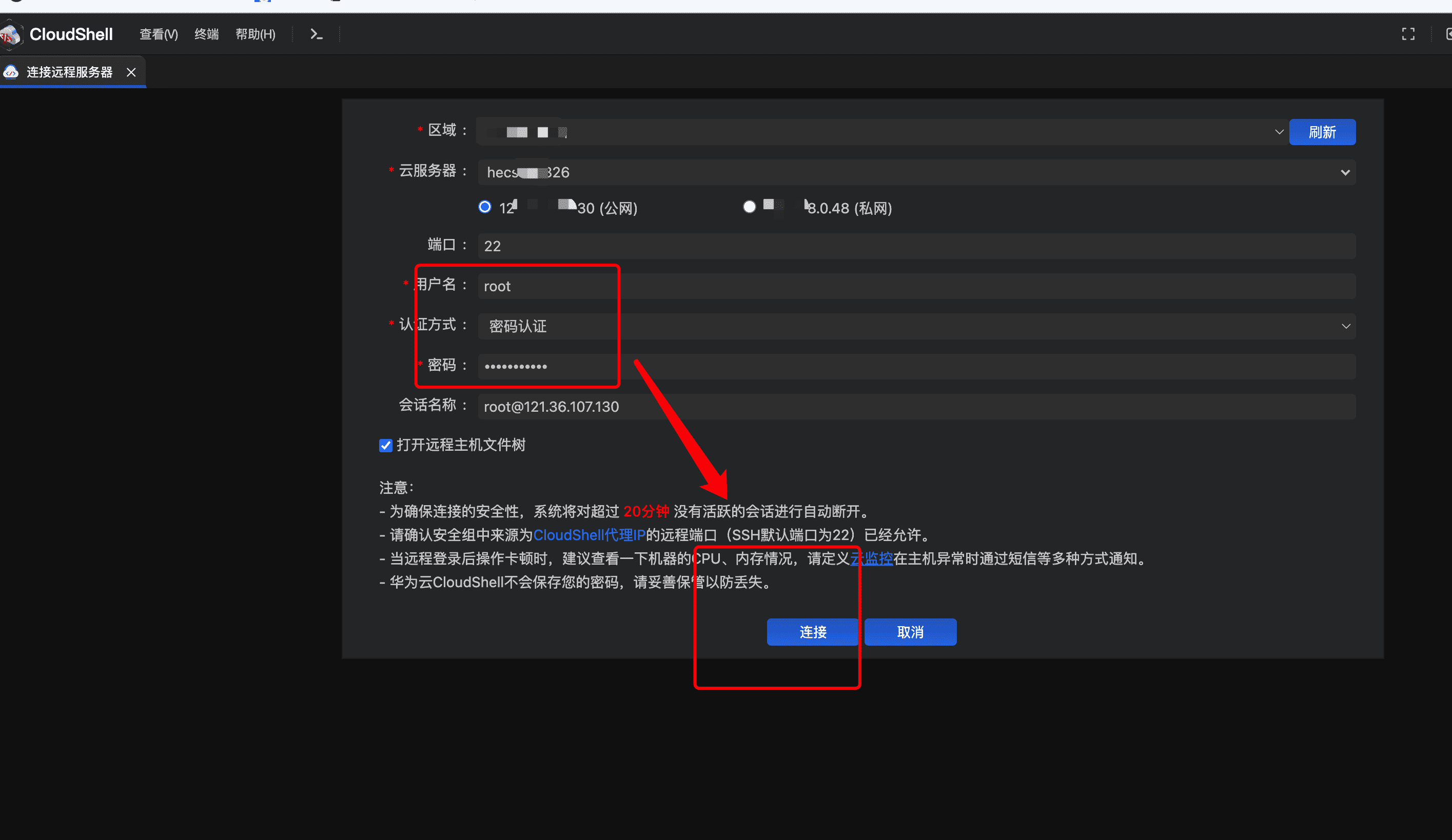This screenshot has height=840, width=1452.
Task: Close the 连接远程服务器 tab
Action: [131, 72]
